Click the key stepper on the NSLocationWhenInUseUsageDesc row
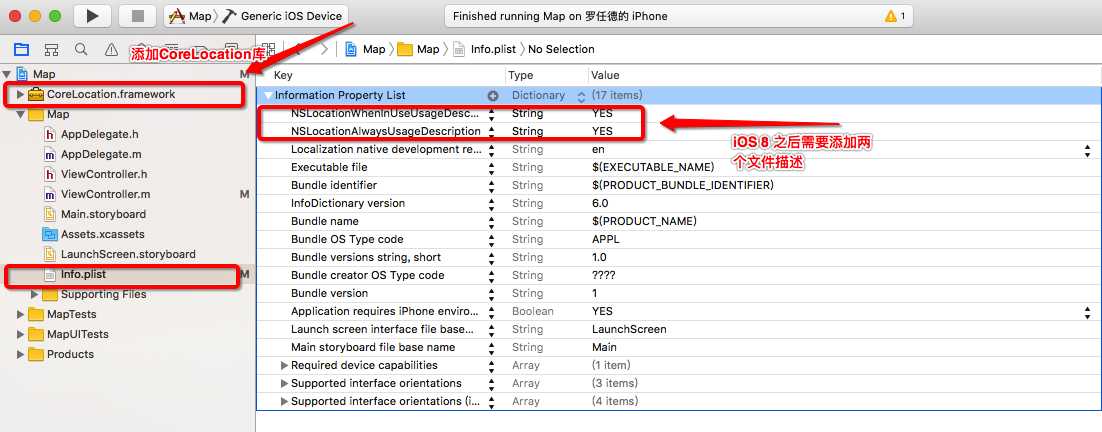The width and height of the screenshot is (1102, 432). (x=492, y=113)
